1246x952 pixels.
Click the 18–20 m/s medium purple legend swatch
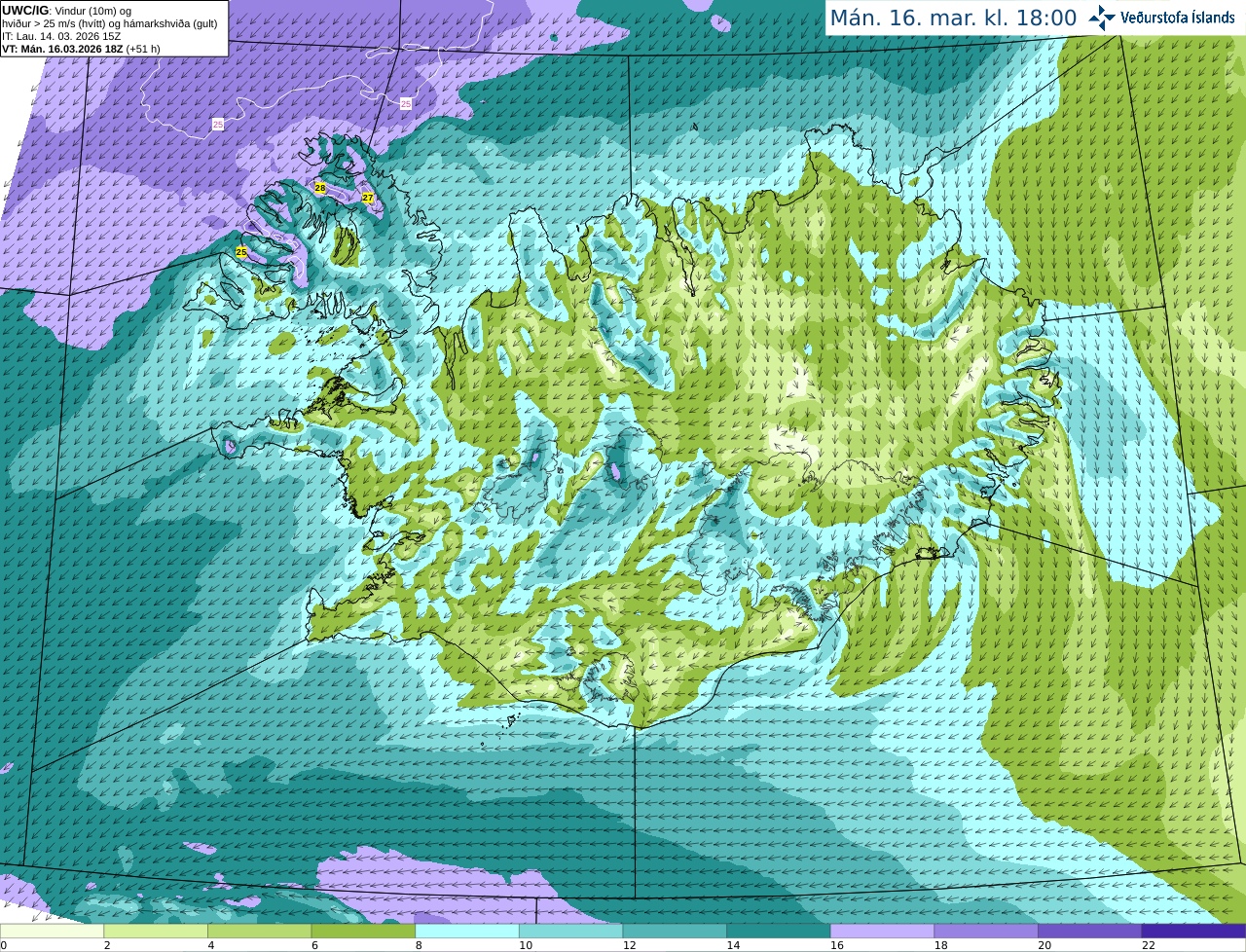(x=986, y=931)
